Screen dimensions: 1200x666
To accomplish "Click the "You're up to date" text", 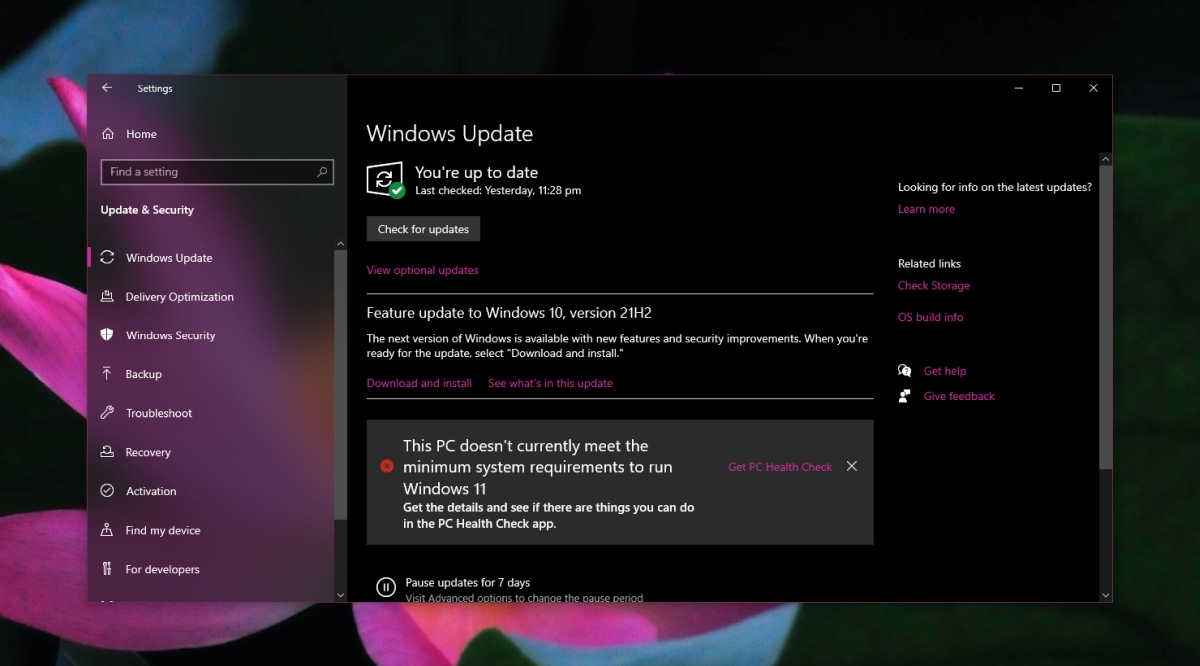I will 476,172.
